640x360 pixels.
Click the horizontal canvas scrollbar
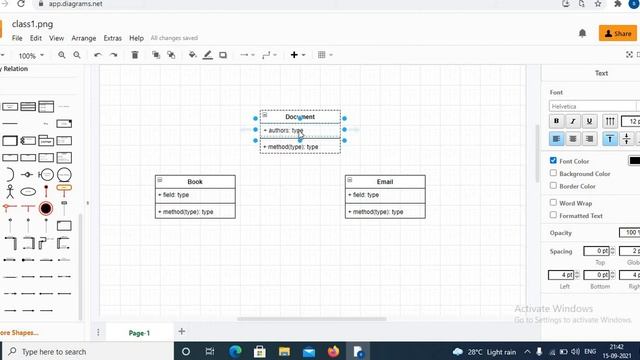click(311, 319)
